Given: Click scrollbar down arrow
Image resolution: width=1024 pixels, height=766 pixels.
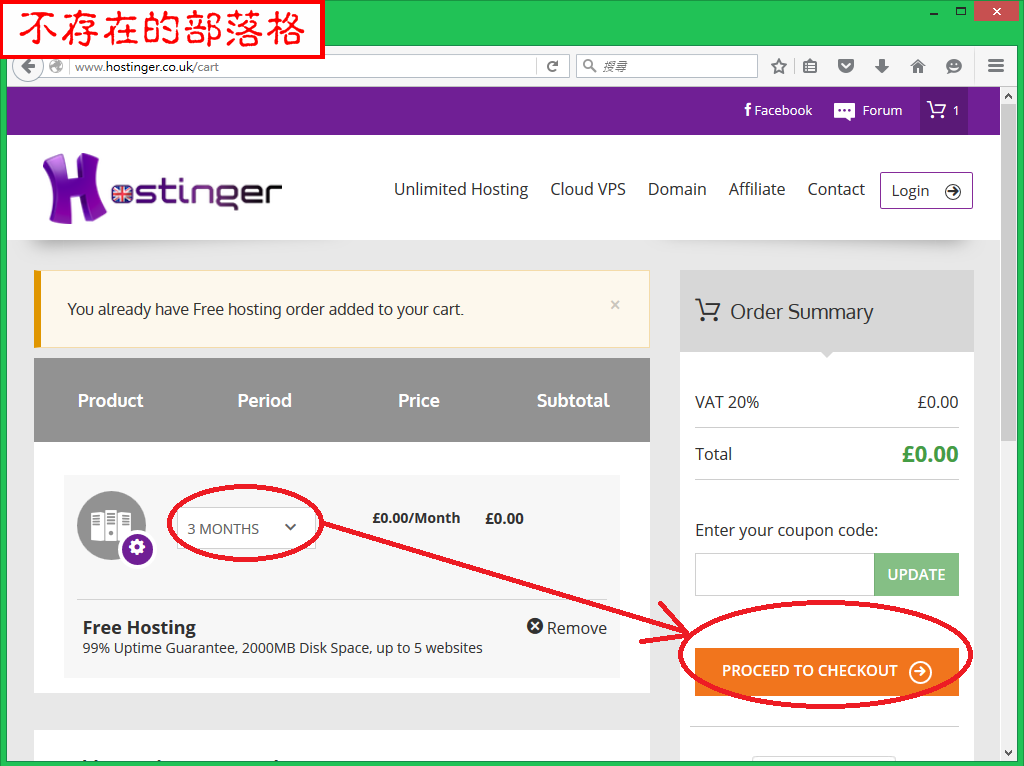Looking at the screenshot, I should pos(1008,753).
